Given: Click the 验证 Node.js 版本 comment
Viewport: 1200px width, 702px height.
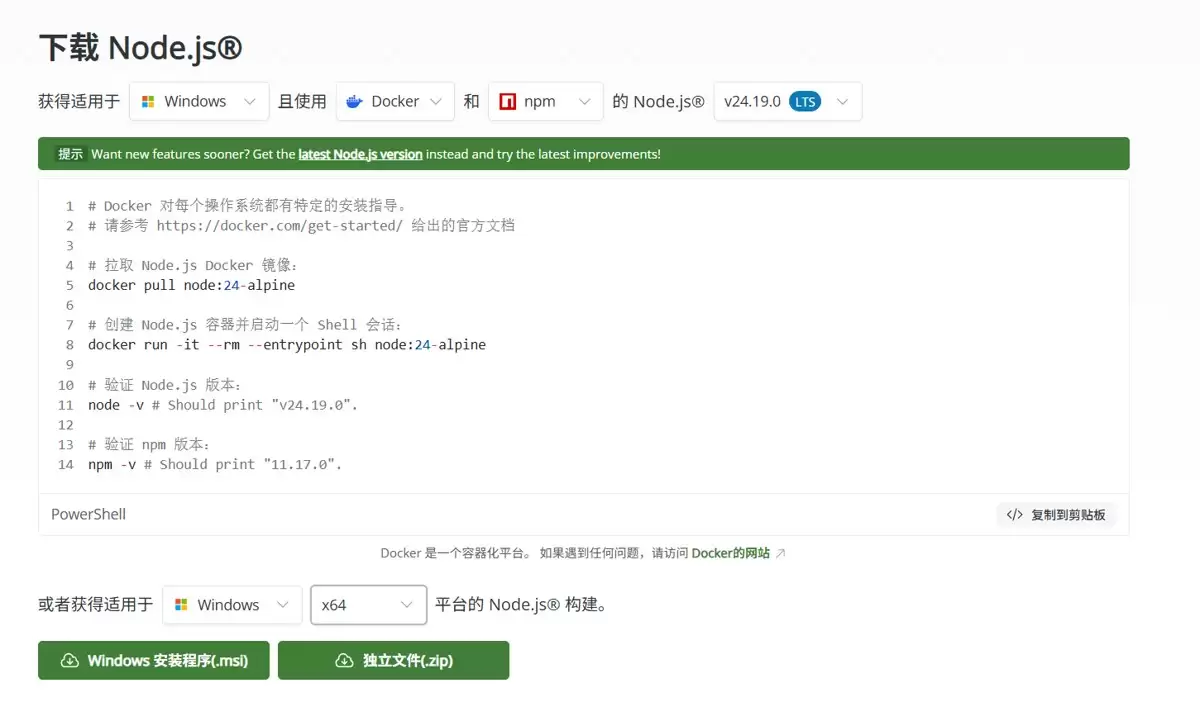Looking at the screenshot, I should pyautogui.click(x=165, y=385).
